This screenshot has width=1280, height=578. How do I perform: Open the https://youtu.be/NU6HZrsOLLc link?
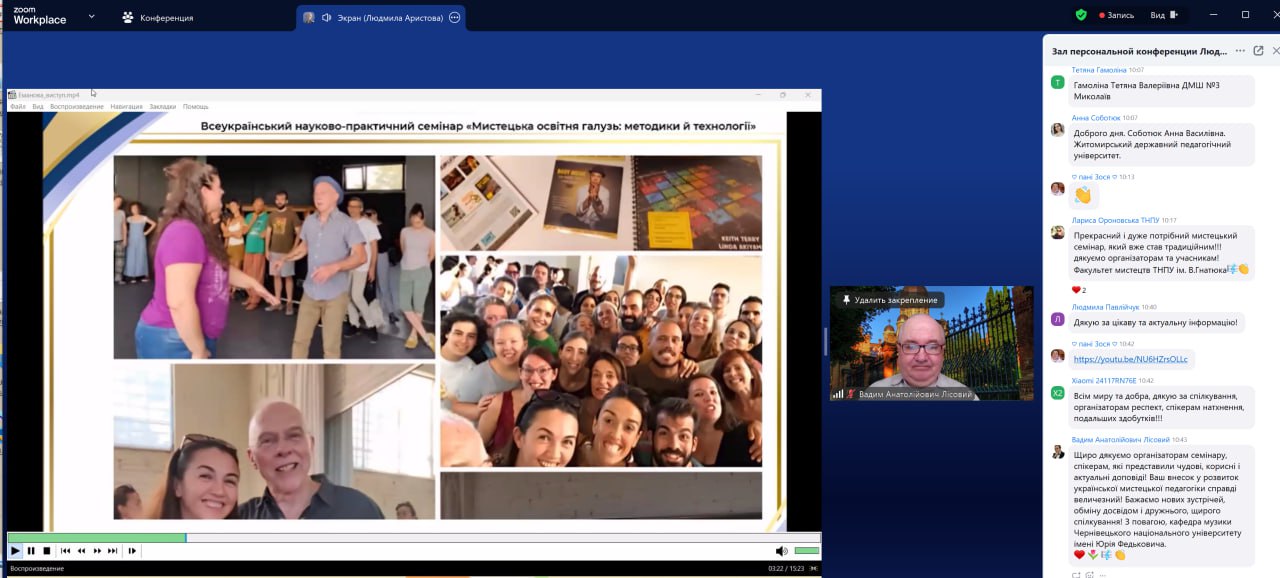click(1131, 359)
